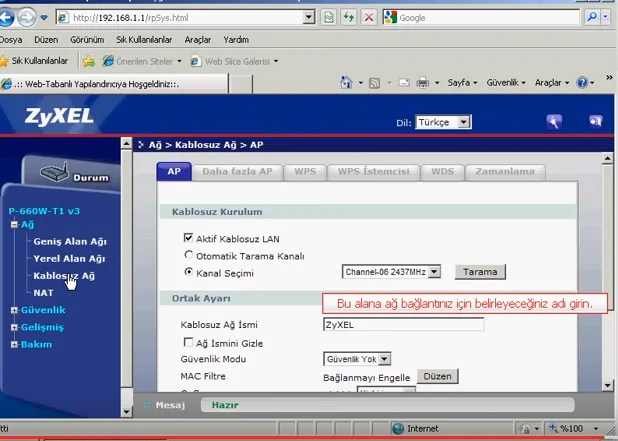The image size is (618, 441).
Task: Click the Print printer icon
Action: 423,83
